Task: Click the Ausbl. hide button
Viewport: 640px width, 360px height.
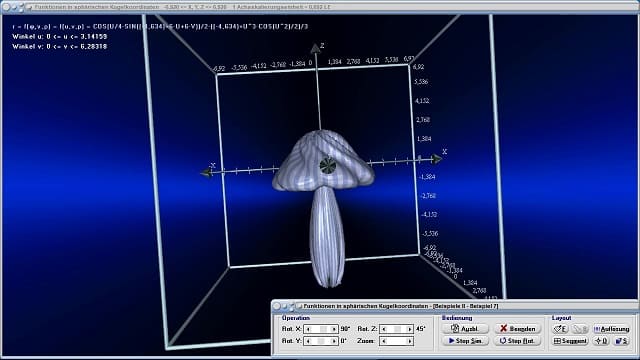Action: 465,329
